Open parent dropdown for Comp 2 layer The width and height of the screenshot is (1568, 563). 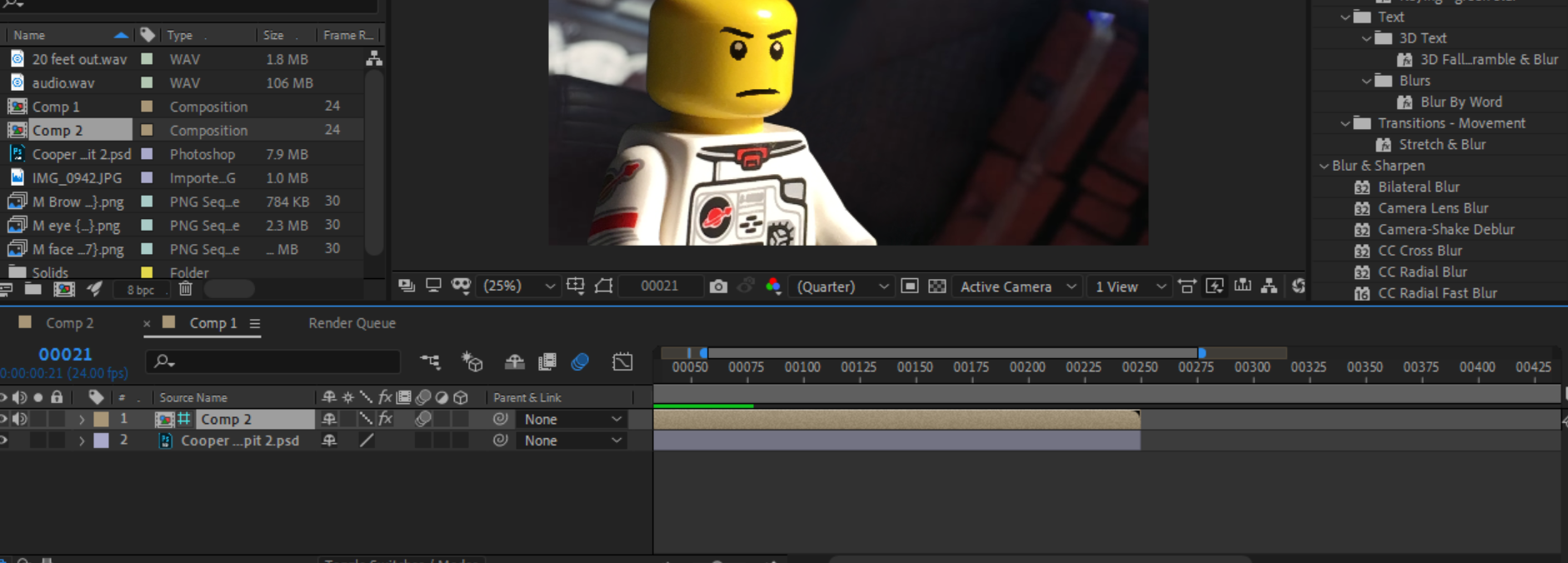572,419
